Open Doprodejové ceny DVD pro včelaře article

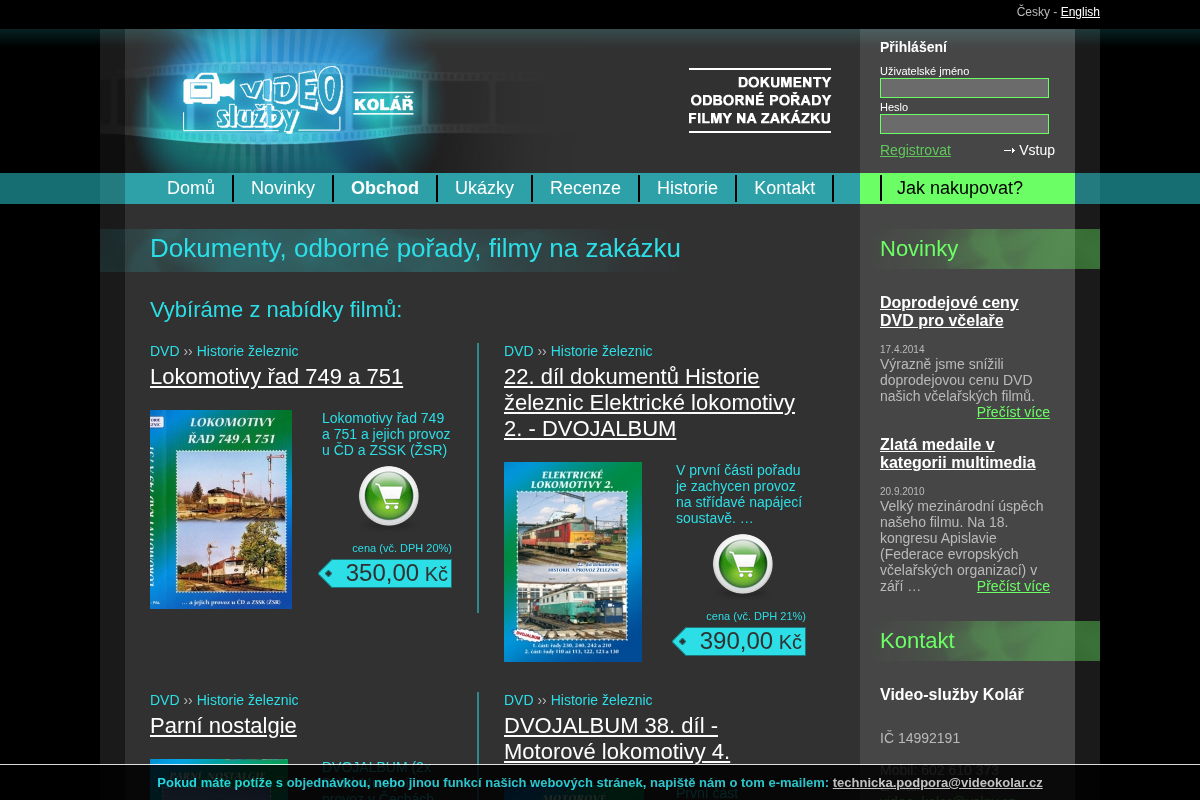click(x=949, y=312)
